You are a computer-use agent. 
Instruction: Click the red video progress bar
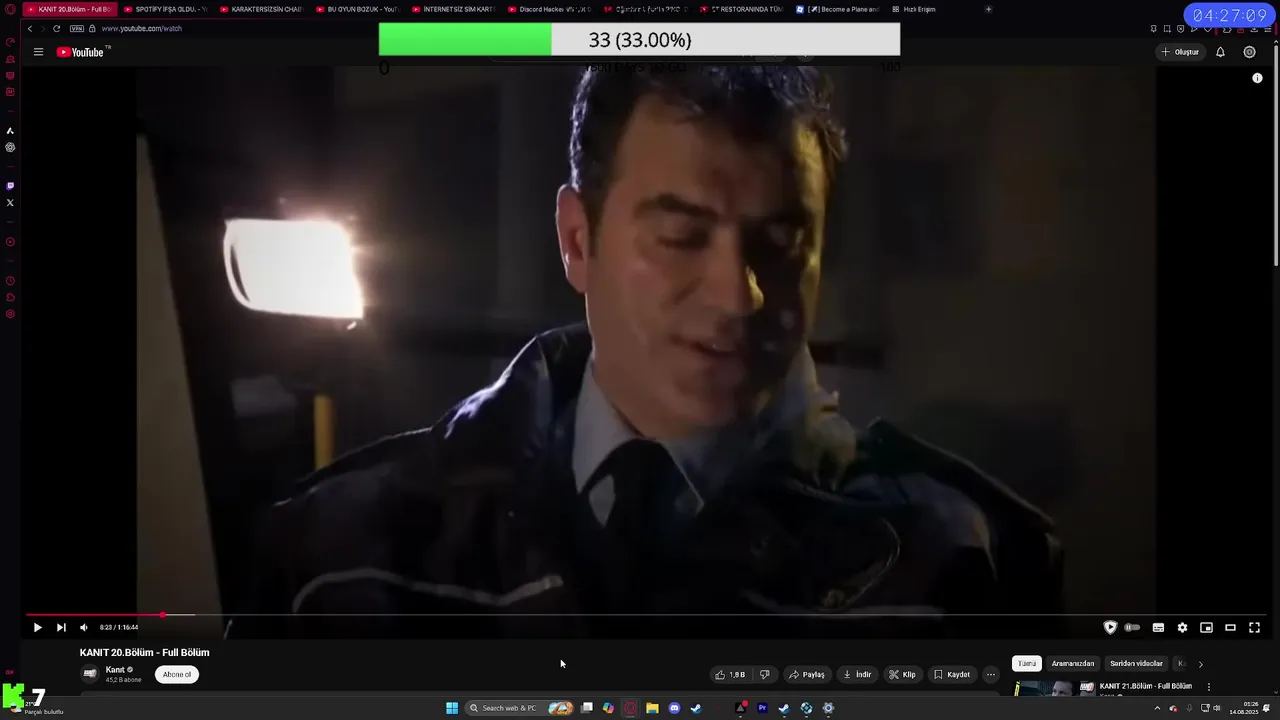pos(95,615)
